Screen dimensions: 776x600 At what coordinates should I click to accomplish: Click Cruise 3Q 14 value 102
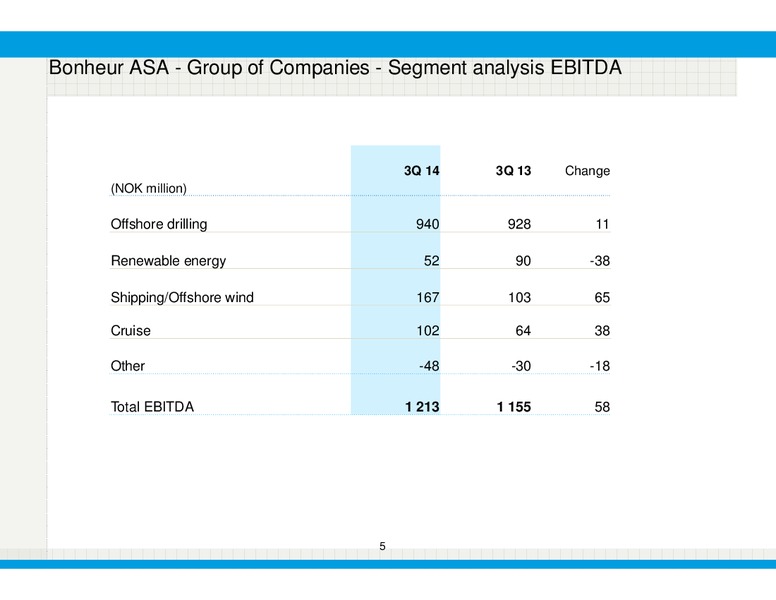click(x=428, y=331)
